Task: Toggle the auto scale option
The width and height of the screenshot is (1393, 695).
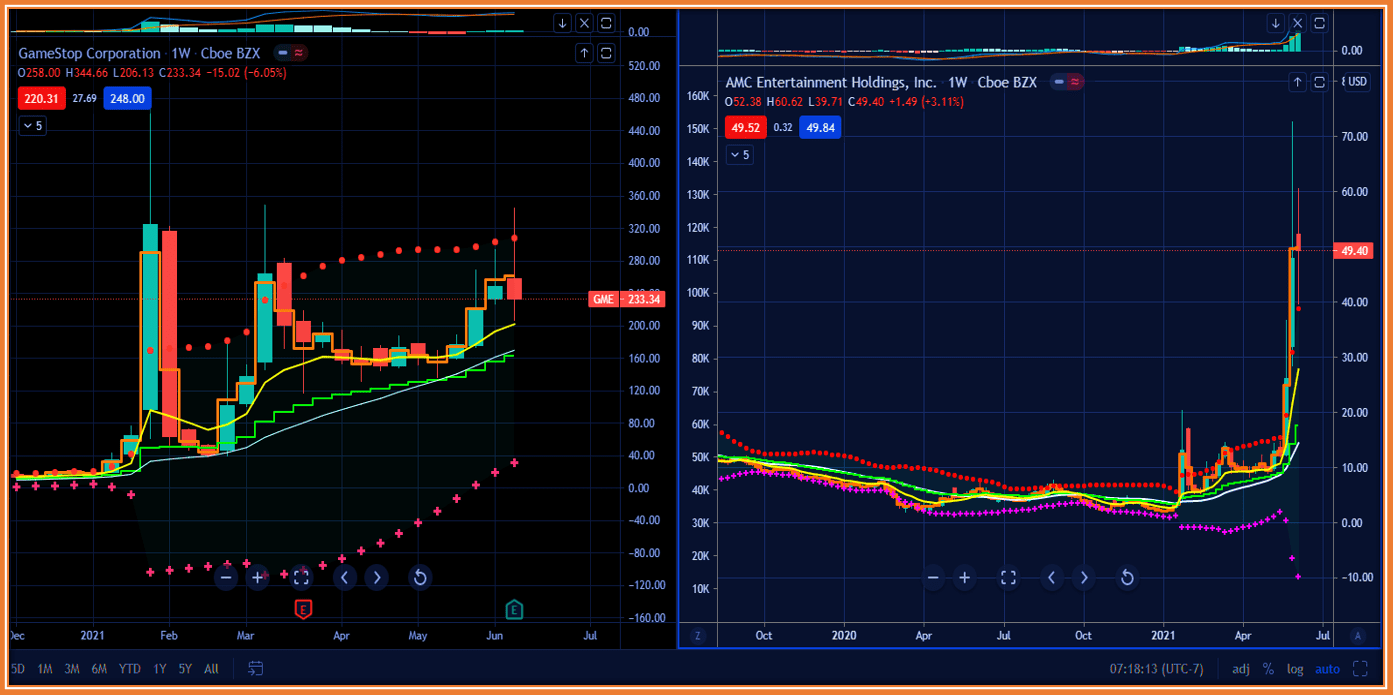Action: point(1327,669)
